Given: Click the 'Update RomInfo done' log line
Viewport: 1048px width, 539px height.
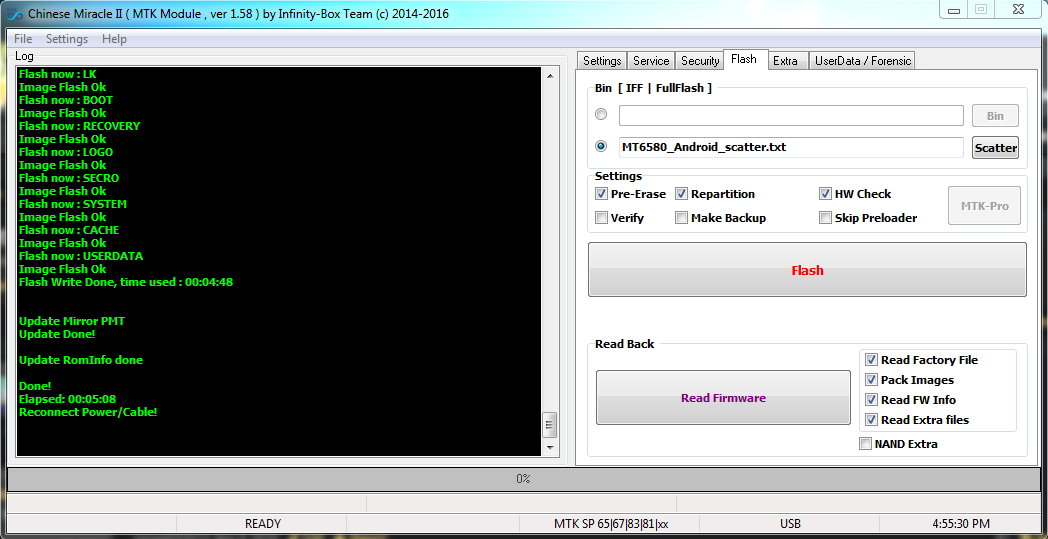Looking at the screenshot, I should tap(81, 360).
